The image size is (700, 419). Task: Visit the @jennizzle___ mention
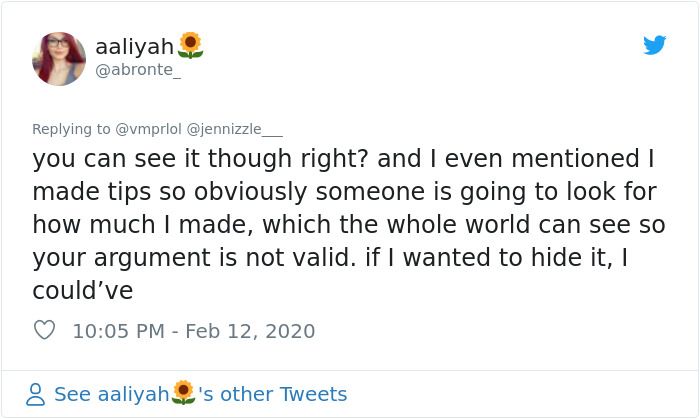pyautogui.click(x=234, y=129)
